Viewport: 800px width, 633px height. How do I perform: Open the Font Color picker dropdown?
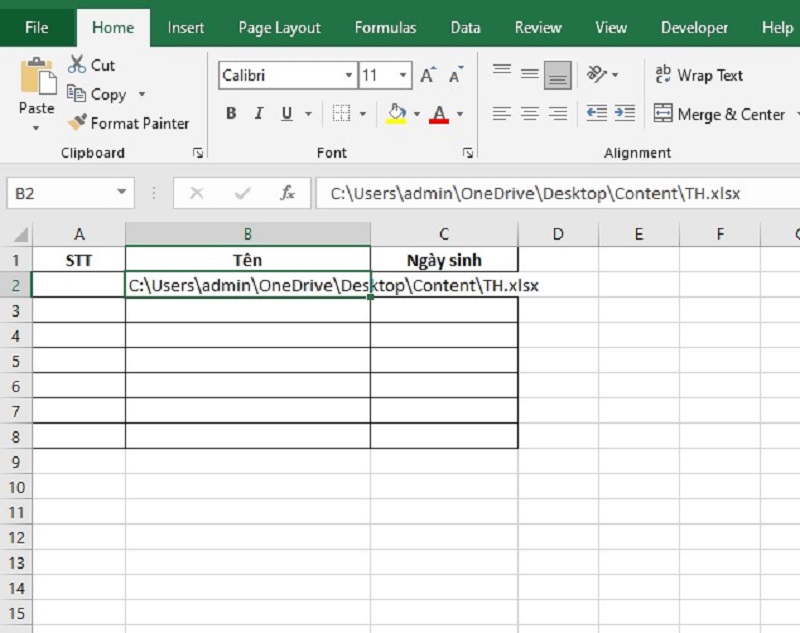460,113
